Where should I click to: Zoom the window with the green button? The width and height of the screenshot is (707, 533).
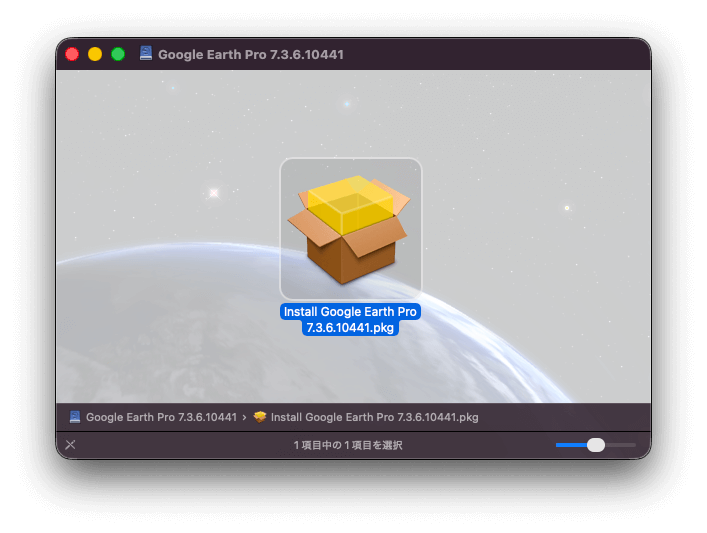[118, 54]
